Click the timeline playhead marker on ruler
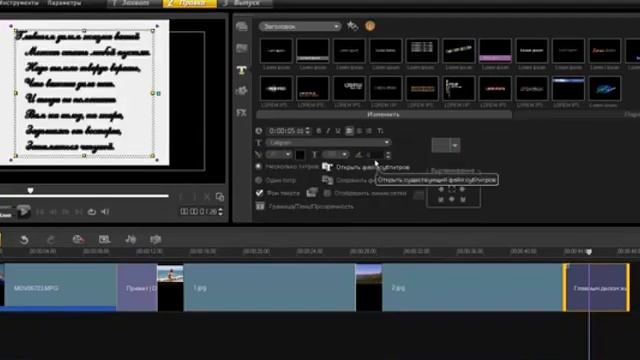Image resolution: width=640 pixels, height=360 pixels. (x=589, y=252)
